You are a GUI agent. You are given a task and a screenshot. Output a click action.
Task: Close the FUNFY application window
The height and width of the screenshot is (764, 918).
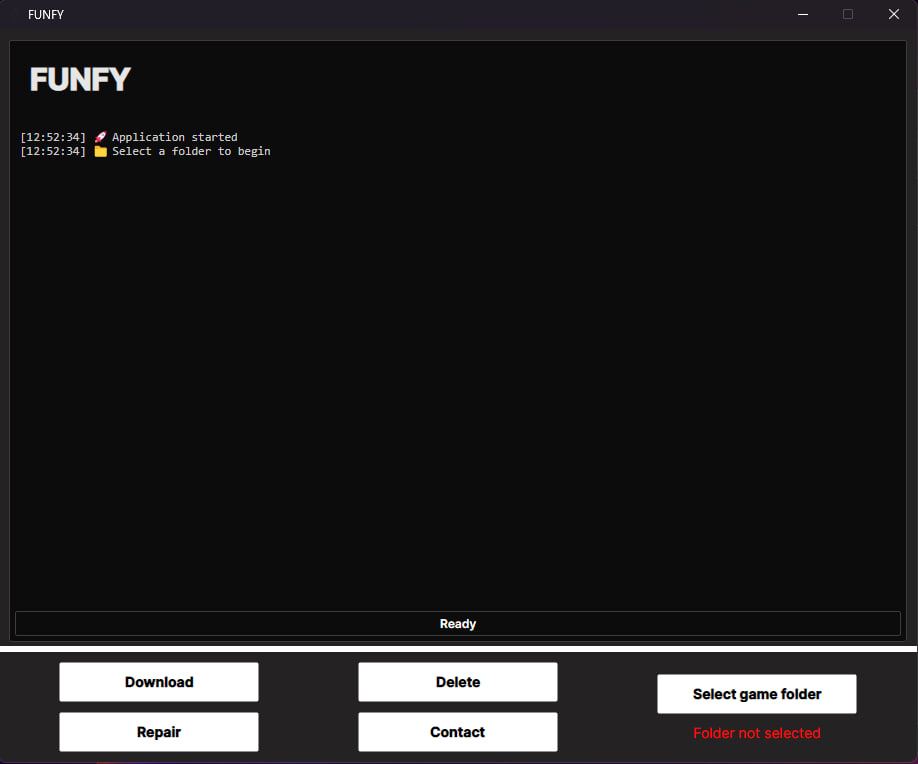click(893, 15)
